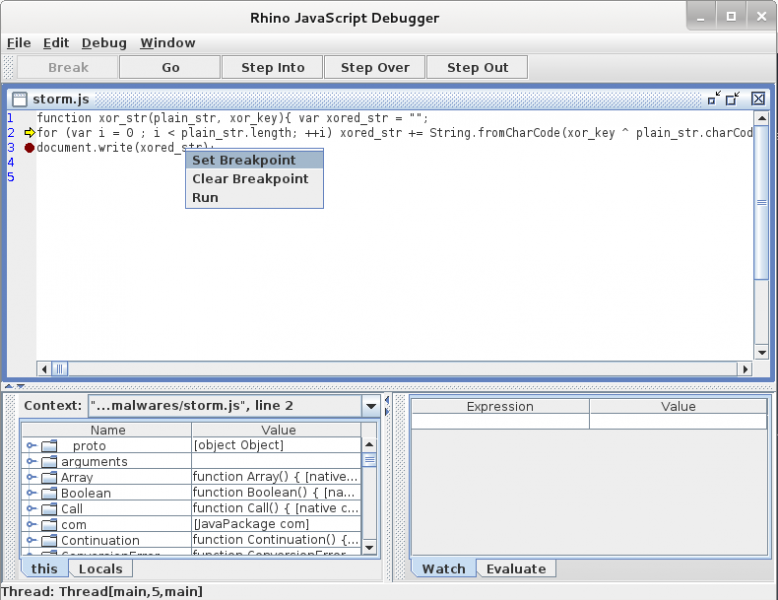
Task: Open the Context dropdown list
Action: point(371,406)
